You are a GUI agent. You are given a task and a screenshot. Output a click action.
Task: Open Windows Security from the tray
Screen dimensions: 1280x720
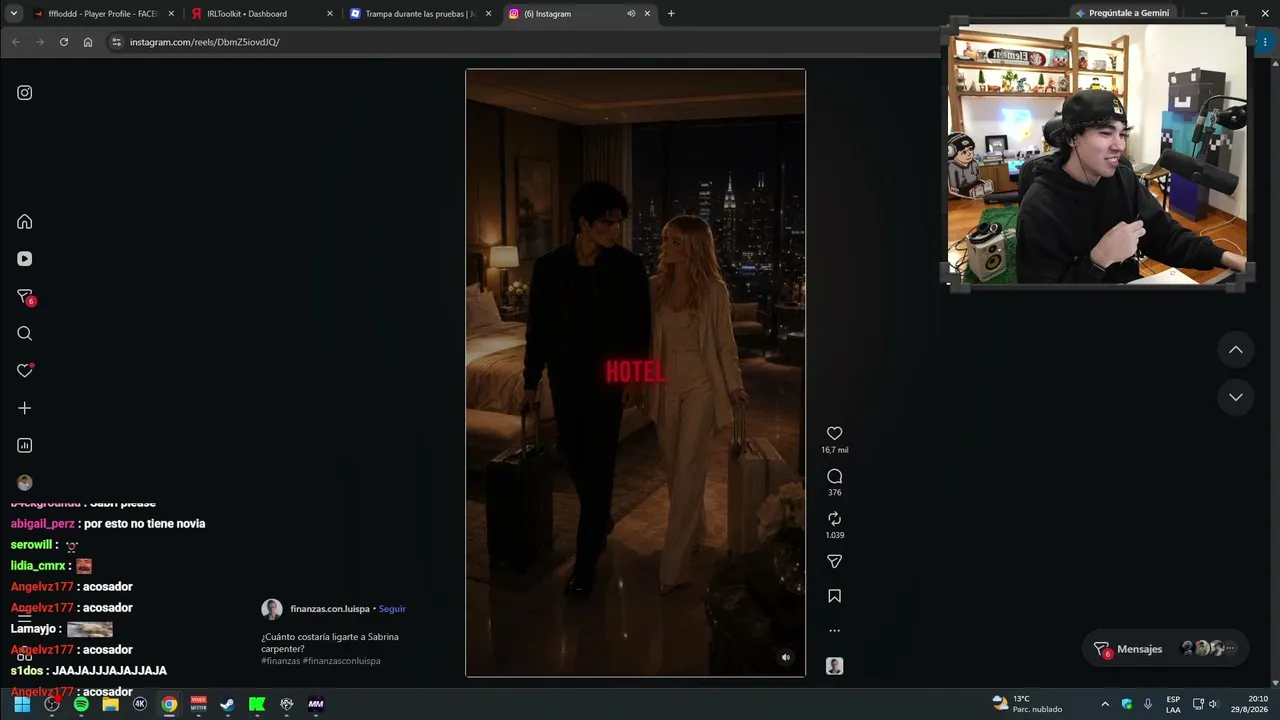[1127, 704]
